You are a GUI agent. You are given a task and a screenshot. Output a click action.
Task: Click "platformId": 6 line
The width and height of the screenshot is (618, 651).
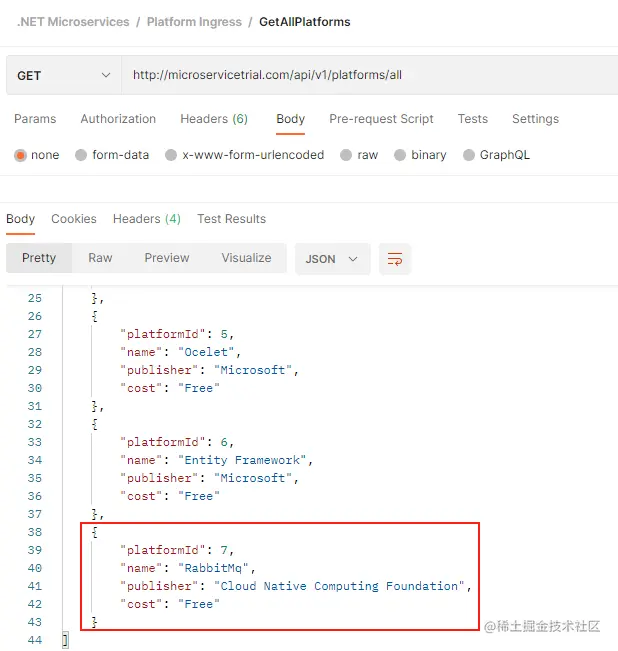pos(177,442)
